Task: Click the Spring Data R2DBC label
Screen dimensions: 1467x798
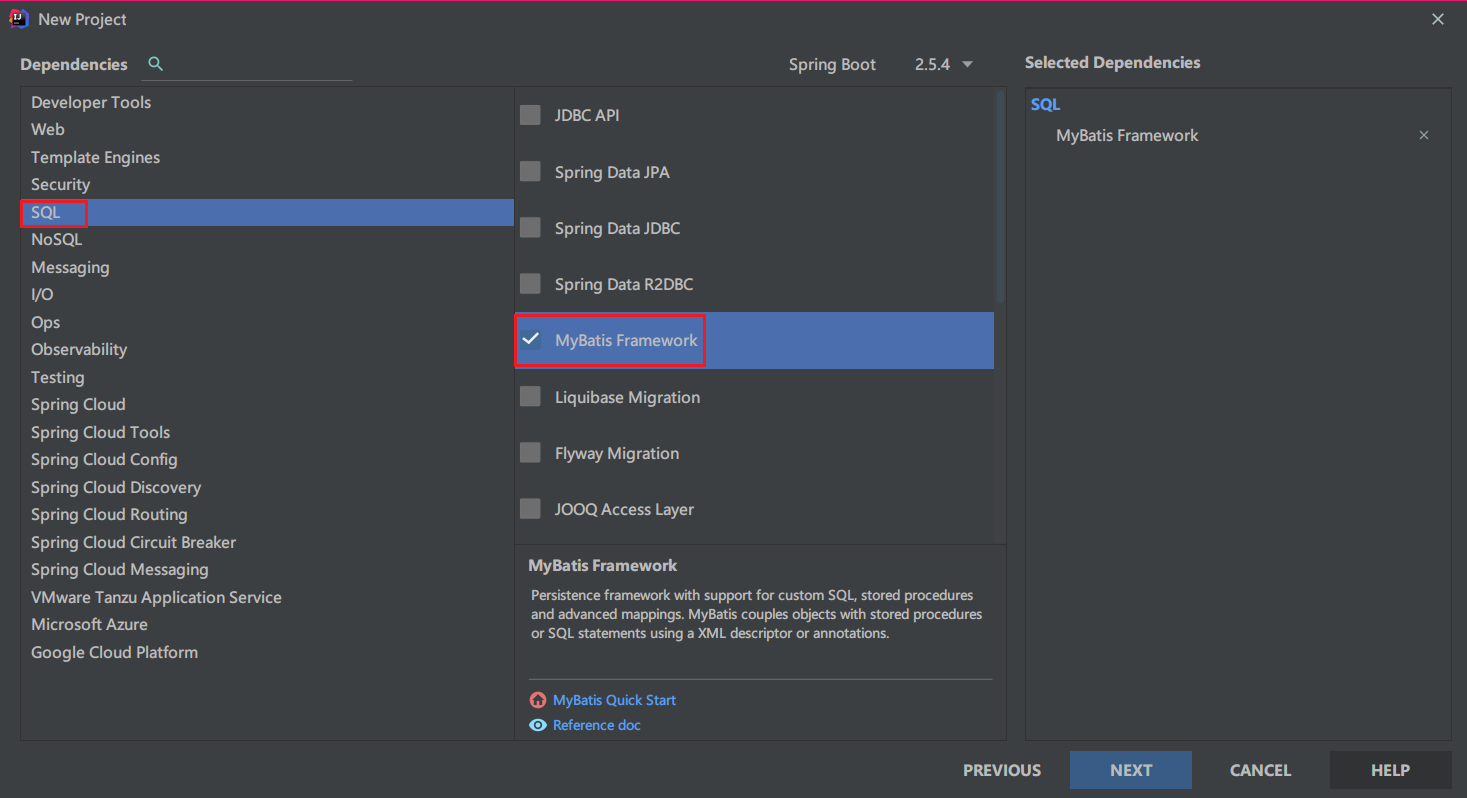Action: 624,284
